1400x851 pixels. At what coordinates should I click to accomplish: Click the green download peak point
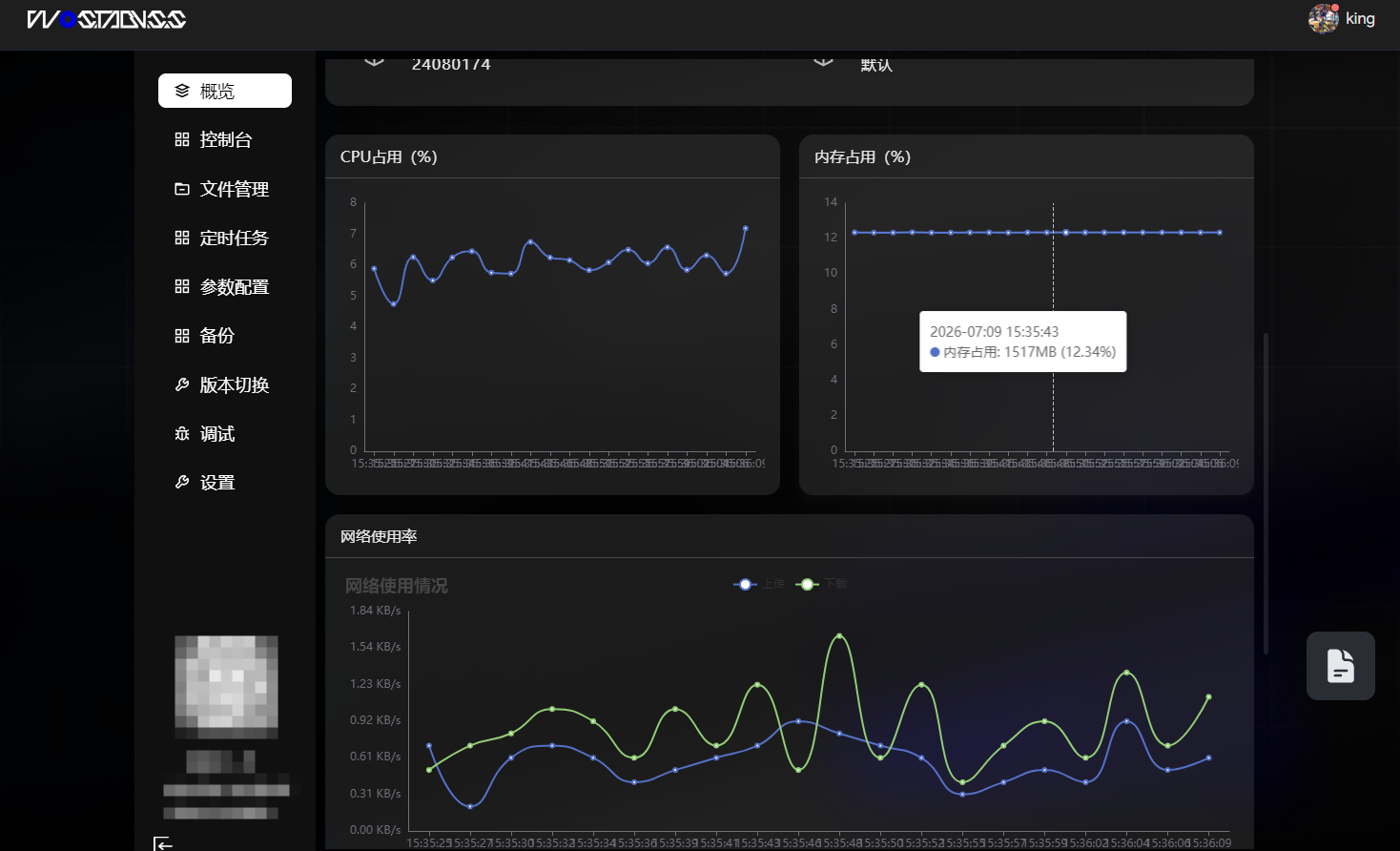839,635
